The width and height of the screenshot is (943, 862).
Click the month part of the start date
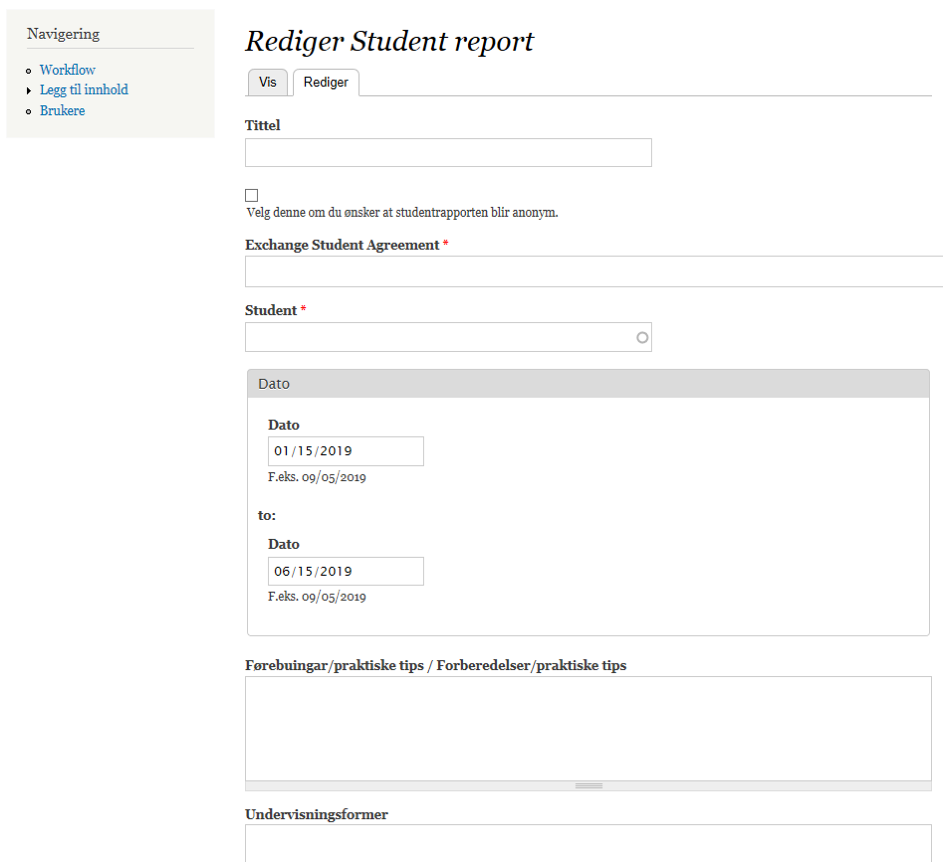click(x=281, y=451)
